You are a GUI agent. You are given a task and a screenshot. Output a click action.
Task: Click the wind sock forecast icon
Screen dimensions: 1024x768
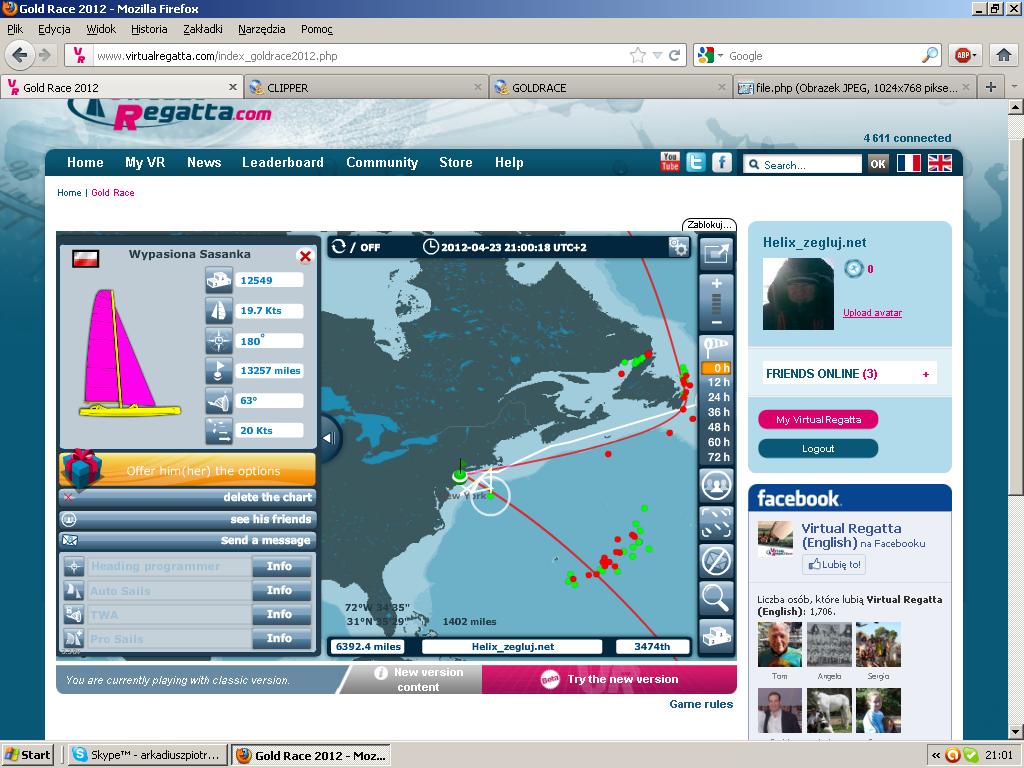click(x=716, y=346)
